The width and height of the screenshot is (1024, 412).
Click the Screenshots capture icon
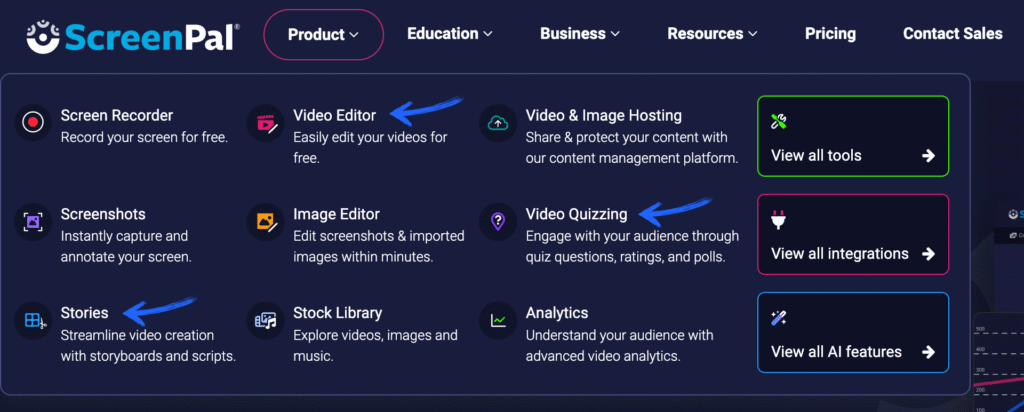(33, 222)
